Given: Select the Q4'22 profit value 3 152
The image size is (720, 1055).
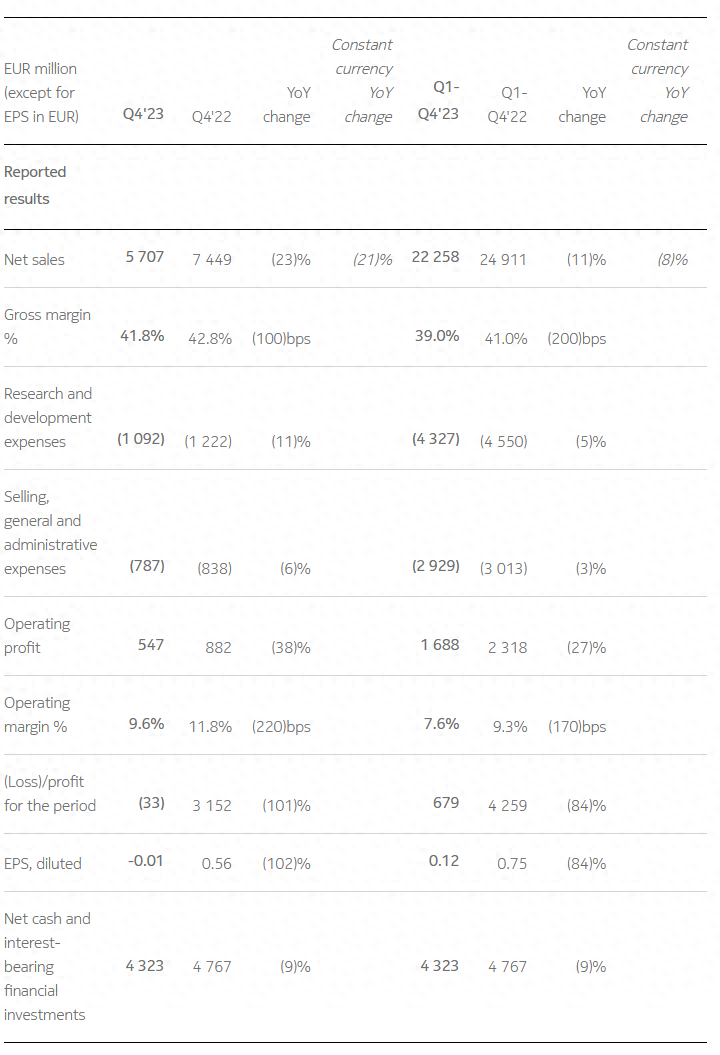Looking at the screenshot, I should [x=211, y=806].
